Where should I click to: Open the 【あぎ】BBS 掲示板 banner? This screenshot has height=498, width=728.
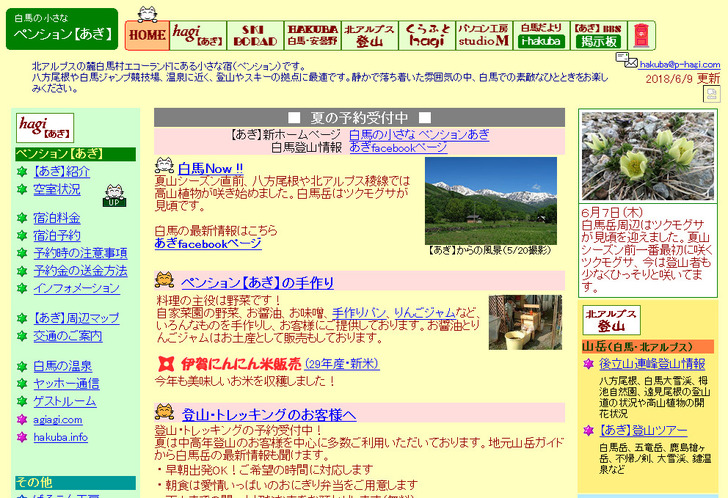click(x=598, y=35)
